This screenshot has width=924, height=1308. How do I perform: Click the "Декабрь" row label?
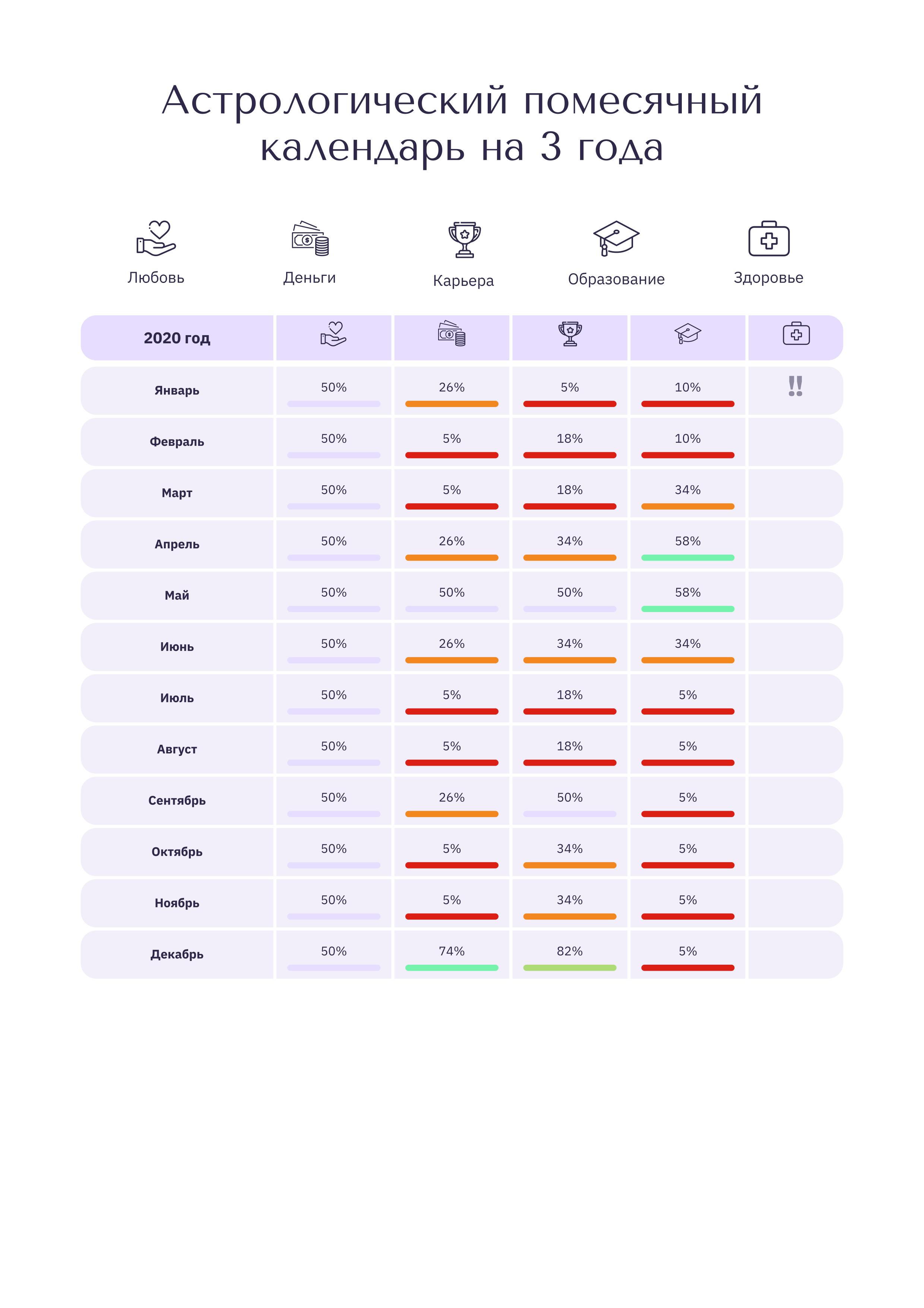coord(177,954)
